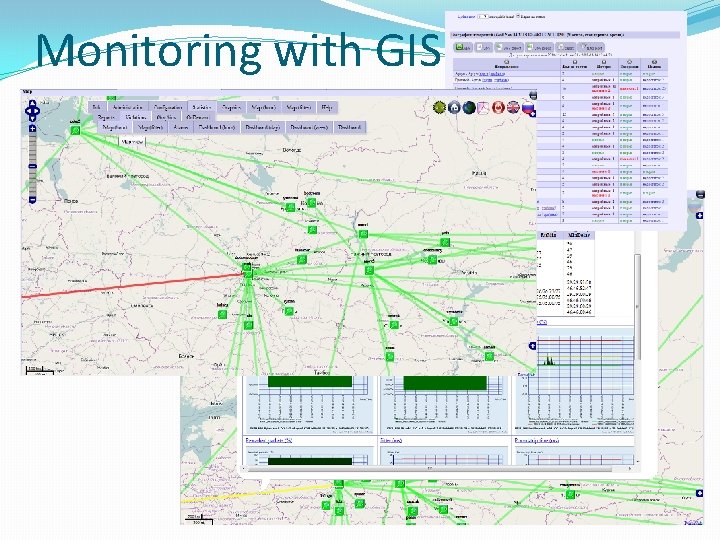Open dropdown at top of table window

[x=482, y=17]
